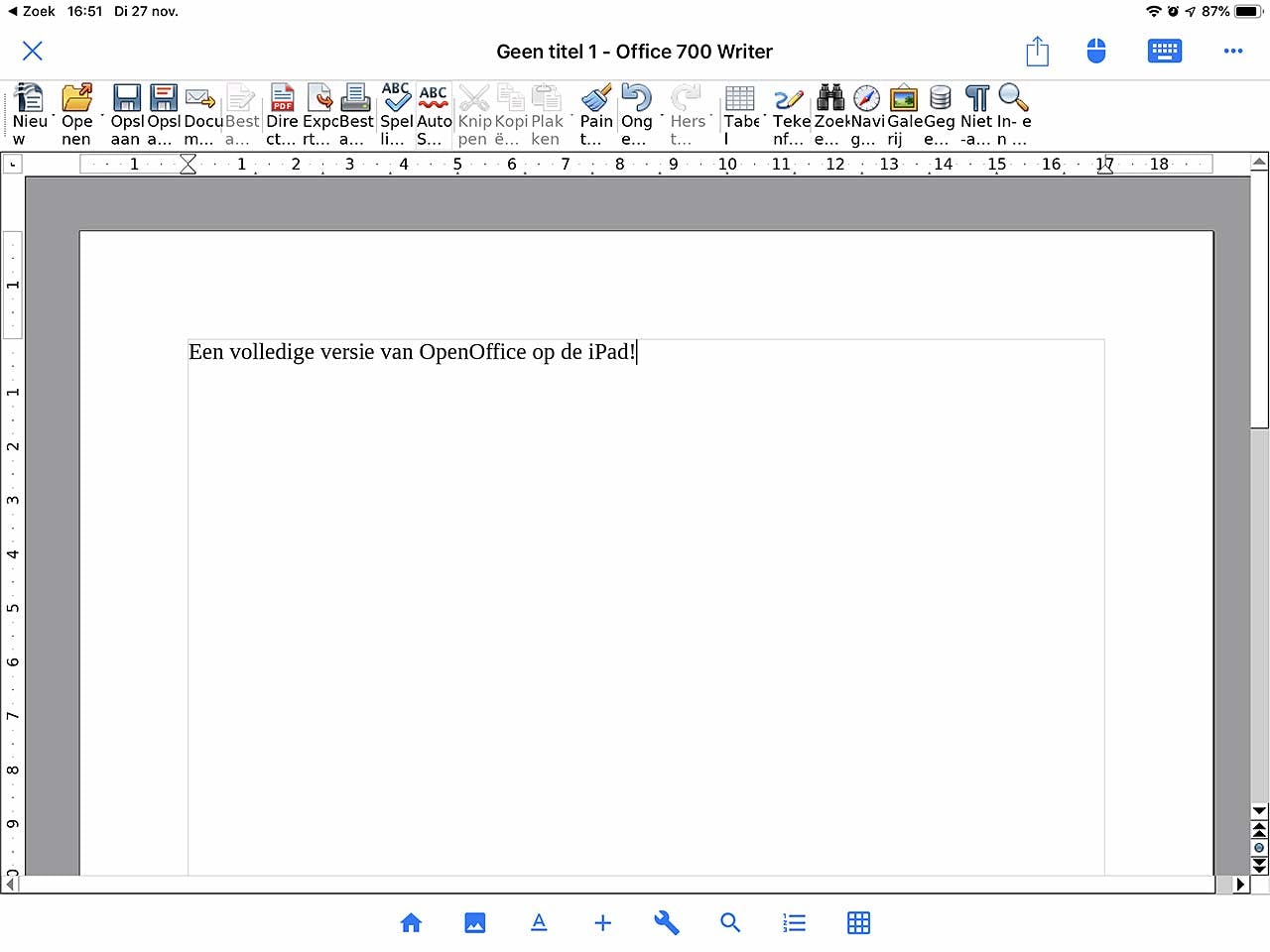Tap the search icon in bottom bar
This screenshot has height=952, width=1270.
tap(730, 923)
